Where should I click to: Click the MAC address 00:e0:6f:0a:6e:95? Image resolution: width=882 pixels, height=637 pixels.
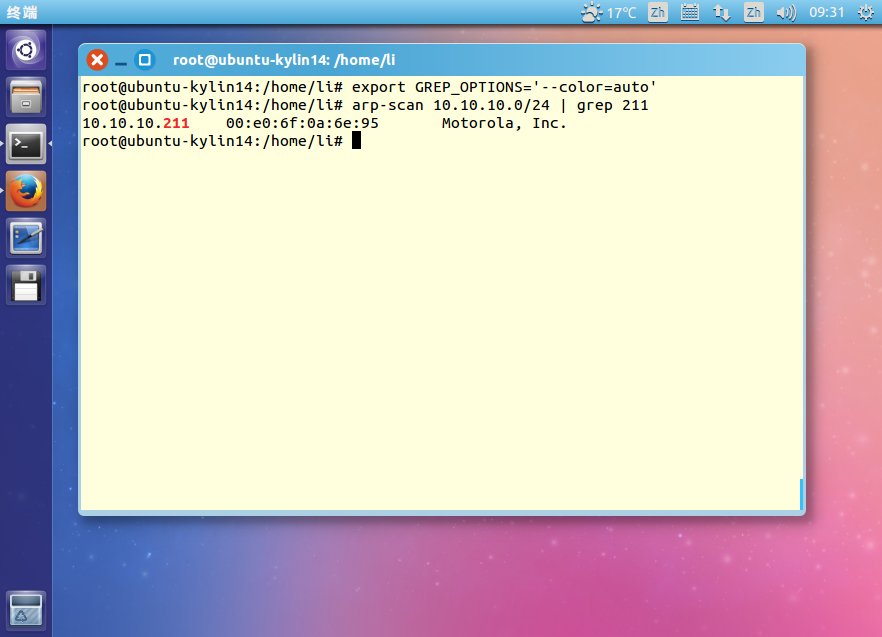coord(303,123)
